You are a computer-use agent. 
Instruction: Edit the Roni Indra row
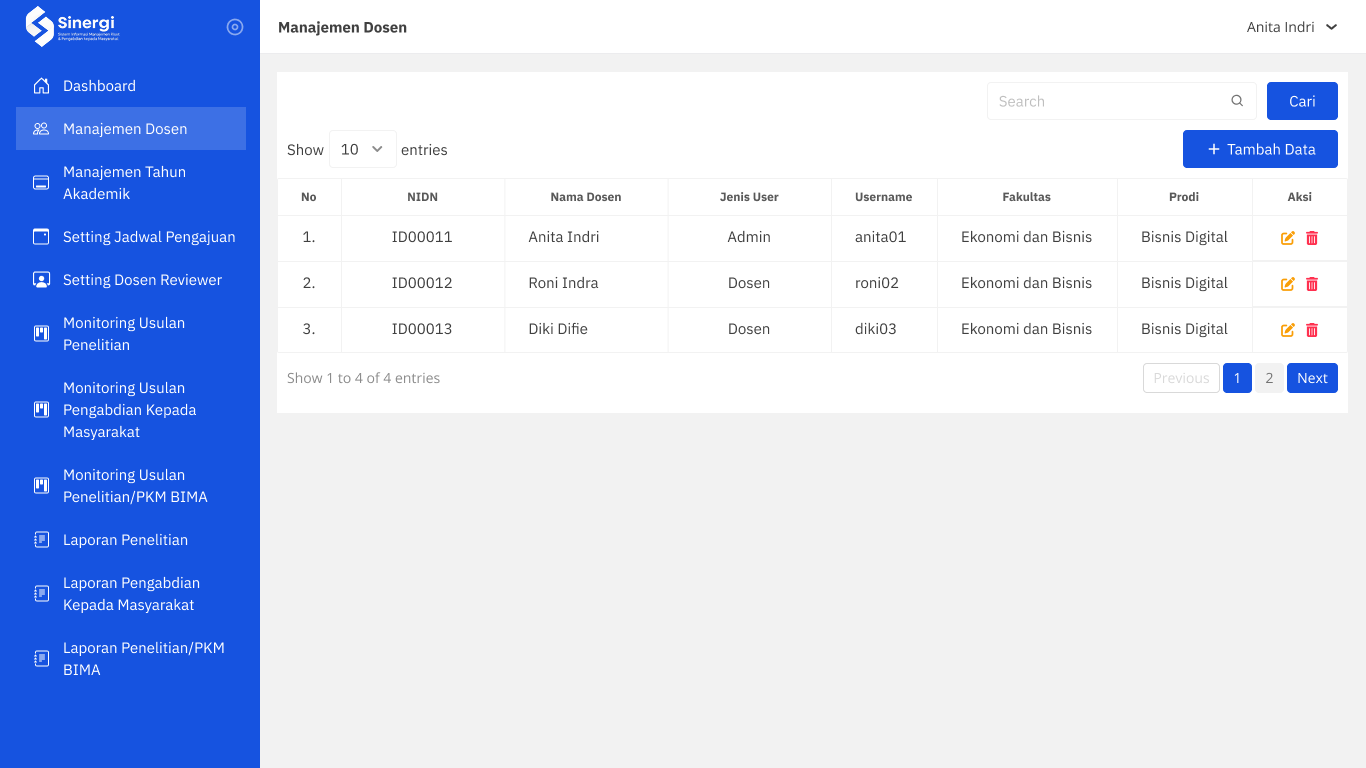point(1288,284)
